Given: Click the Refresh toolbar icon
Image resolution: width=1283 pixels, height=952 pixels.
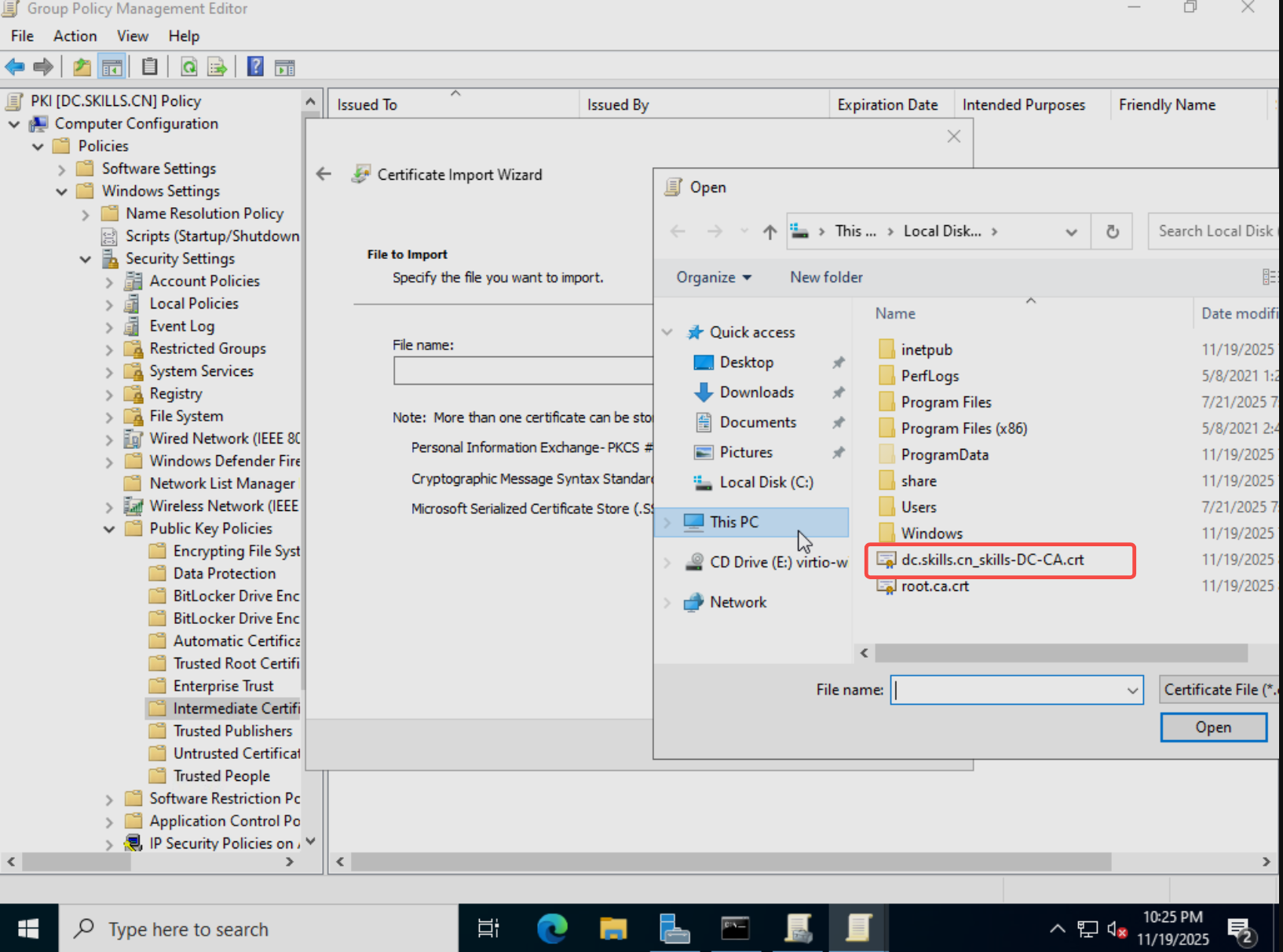Looking at the screenshot, I should 189,67.
